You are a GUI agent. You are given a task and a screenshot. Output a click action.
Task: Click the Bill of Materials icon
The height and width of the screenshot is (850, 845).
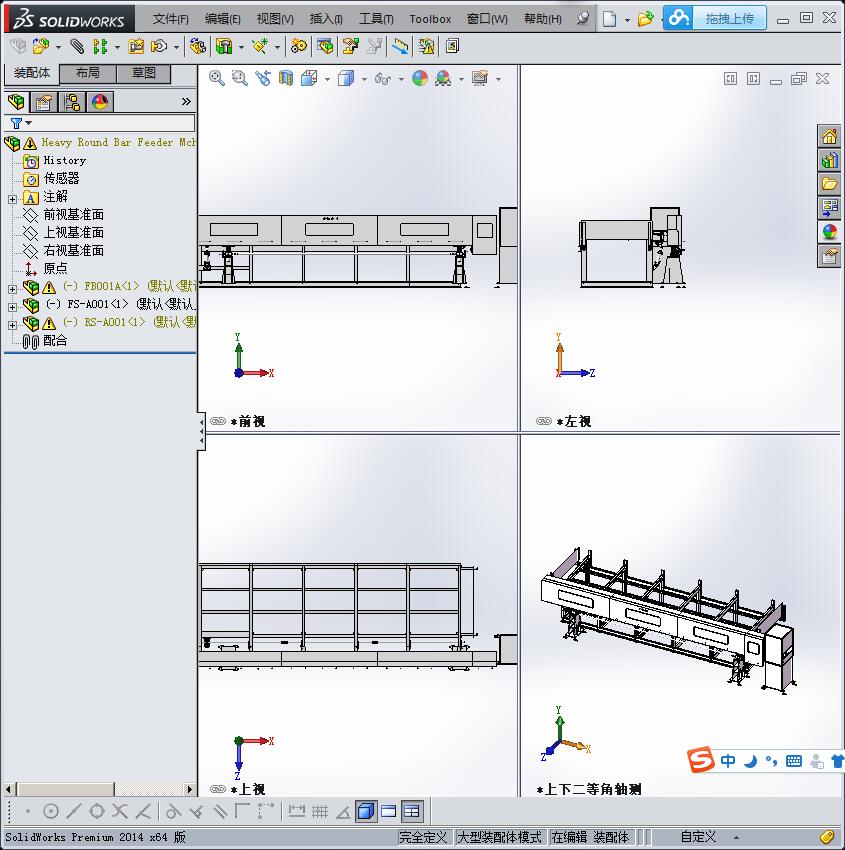(325, 47)
